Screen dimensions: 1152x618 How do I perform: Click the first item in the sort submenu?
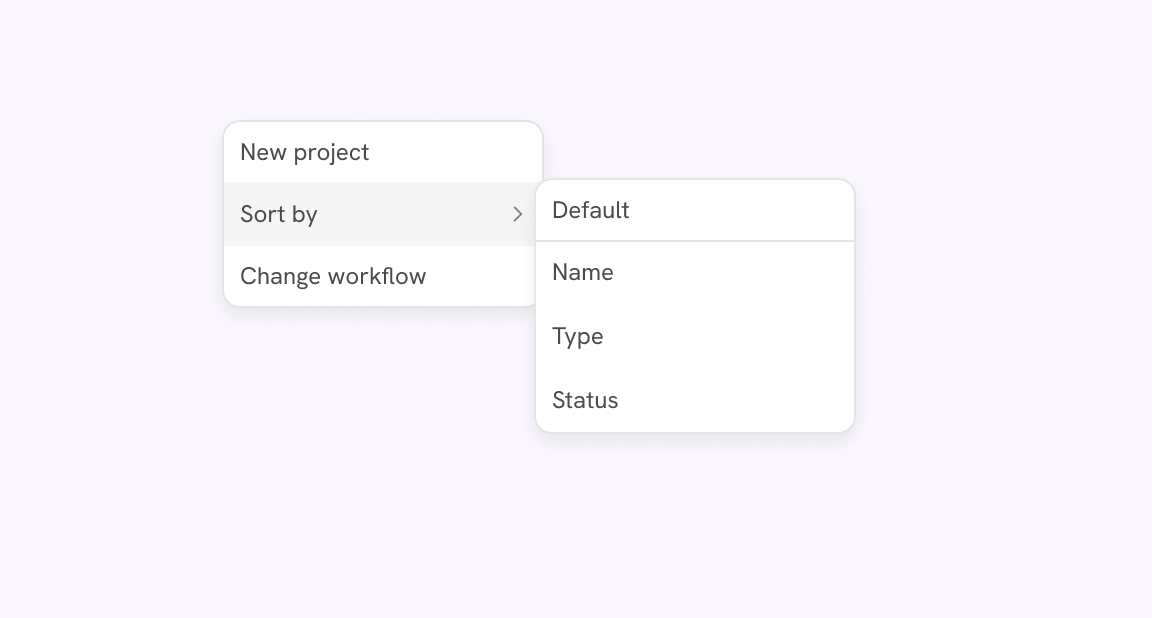[x=694, y=210]
